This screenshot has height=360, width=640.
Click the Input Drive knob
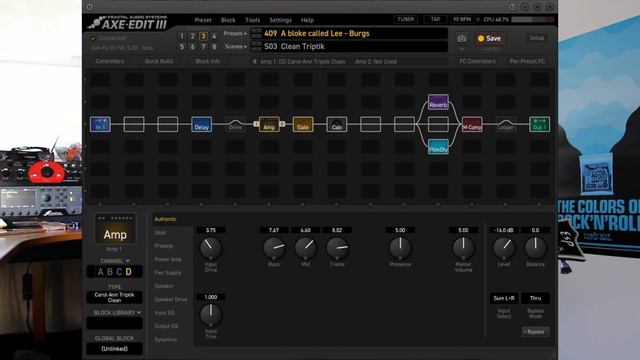211,248
